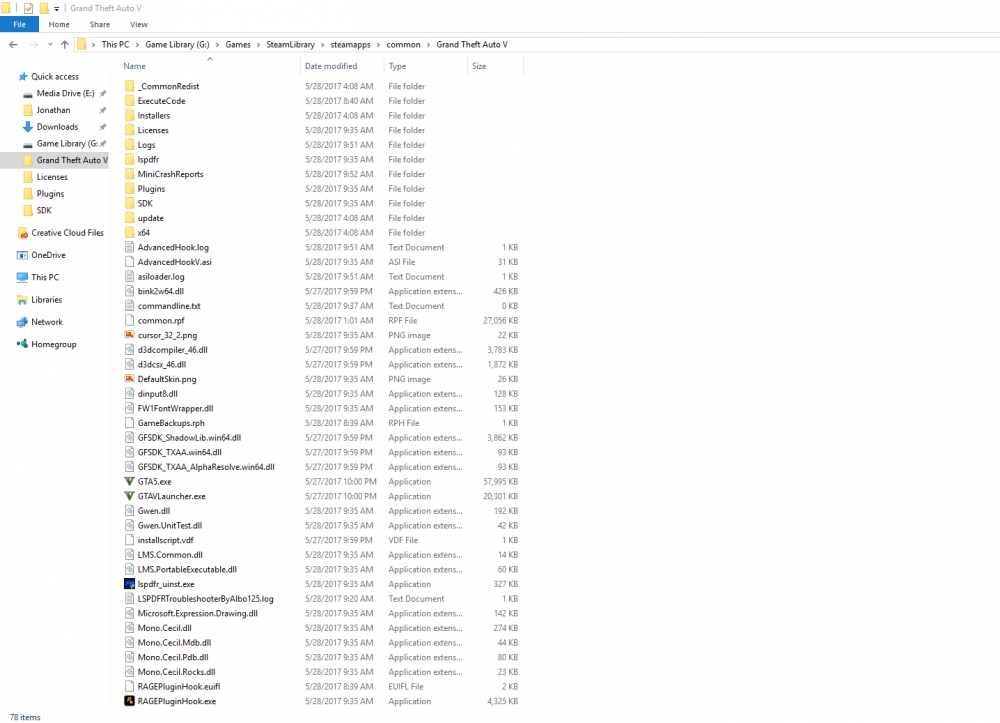Viewport: 1000px width, 723px height.
Task: Click the Back navigation arrow
Action: click(x=13, y=44)
